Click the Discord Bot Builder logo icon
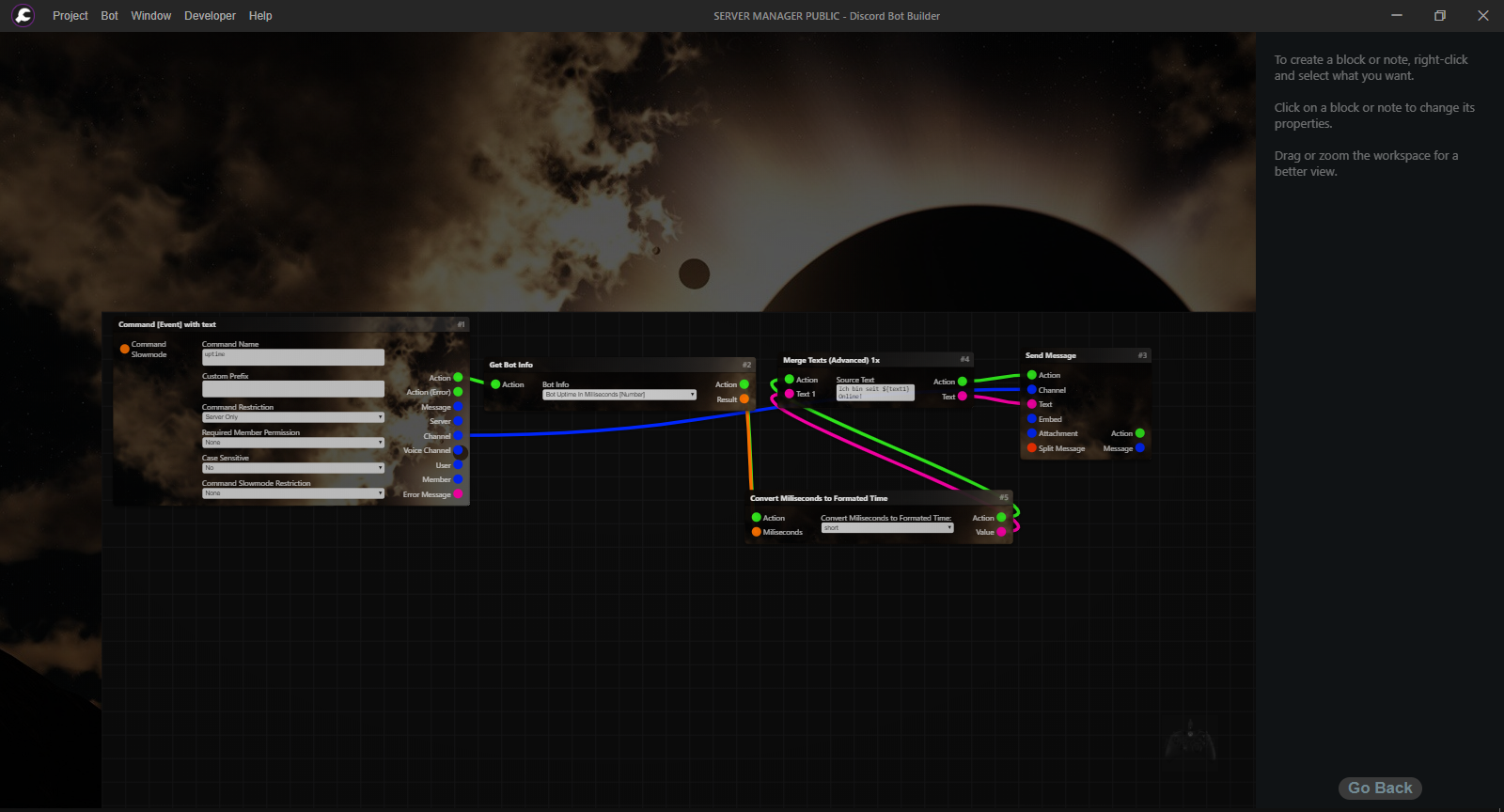Screen dimensions: 1504x812 click(23, 16)
